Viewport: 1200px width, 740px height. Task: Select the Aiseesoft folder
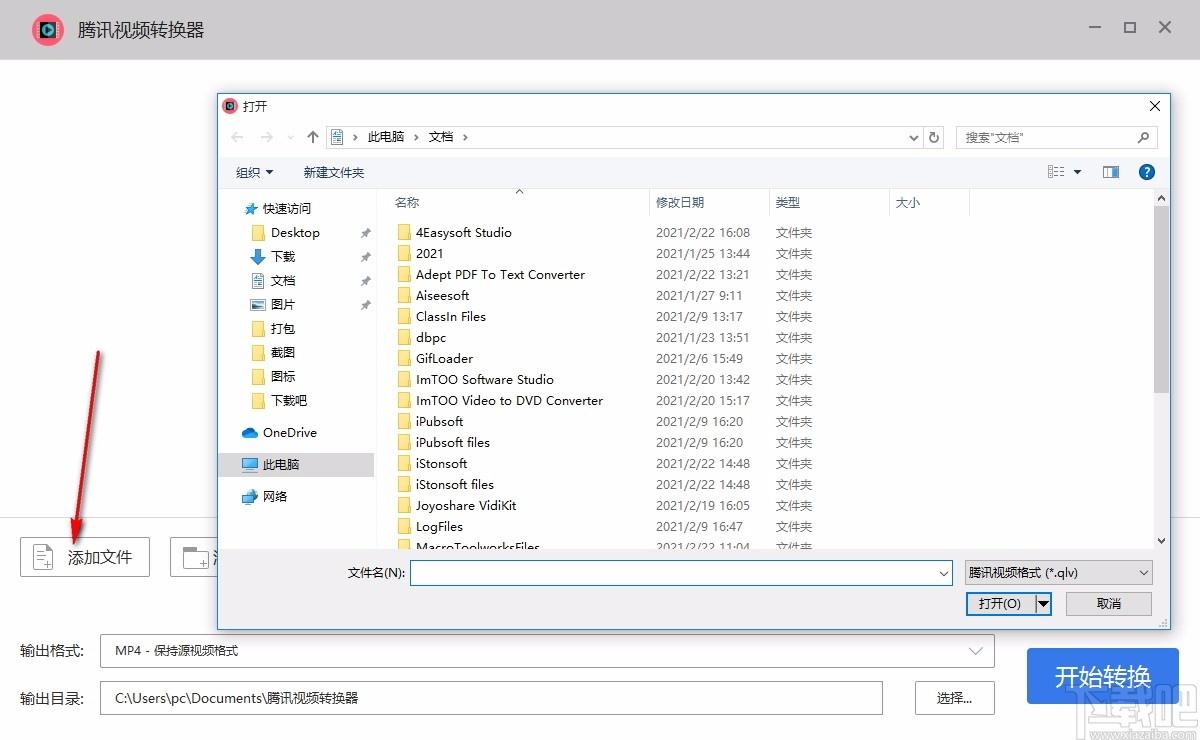pos(442,295)
